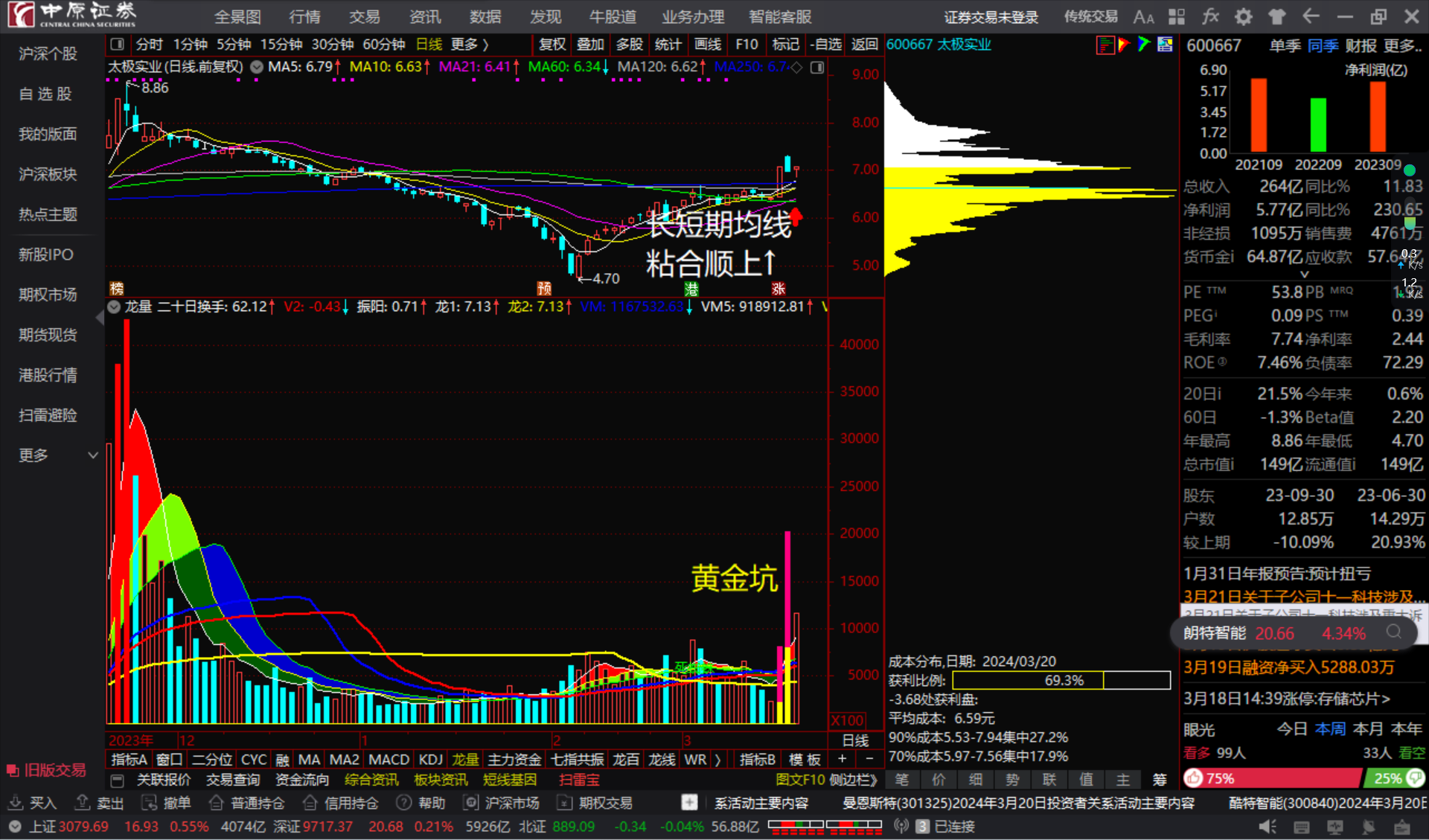Open the 行情 top menu
The height and width of the screenshot is (840, 1429).
(x=304, y=17)
